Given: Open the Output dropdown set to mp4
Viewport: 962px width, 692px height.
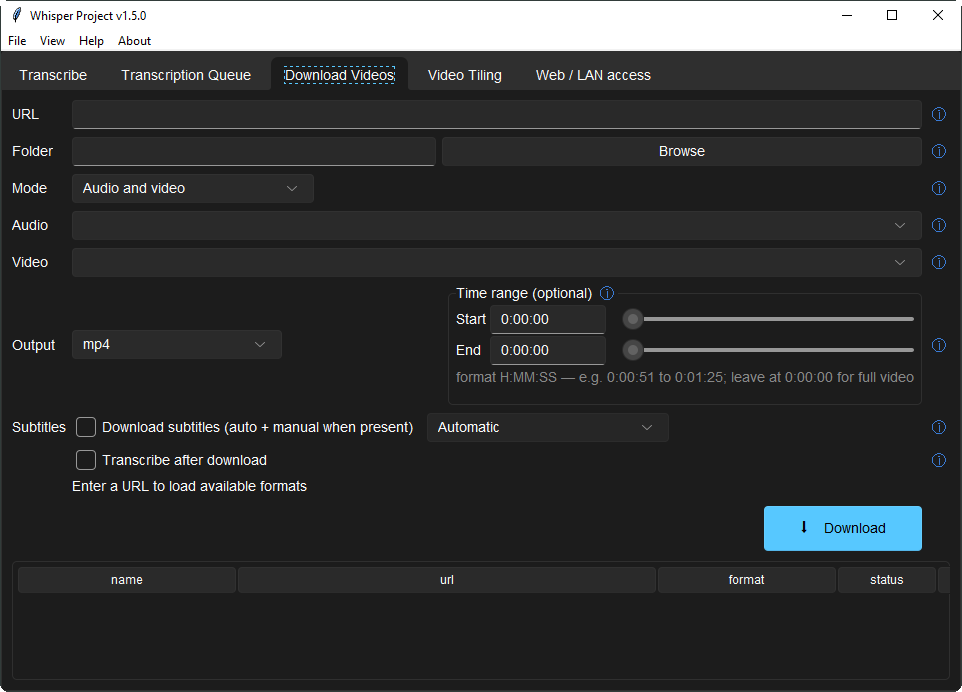Looking at the screenshot, I should (x=177, y=345).
